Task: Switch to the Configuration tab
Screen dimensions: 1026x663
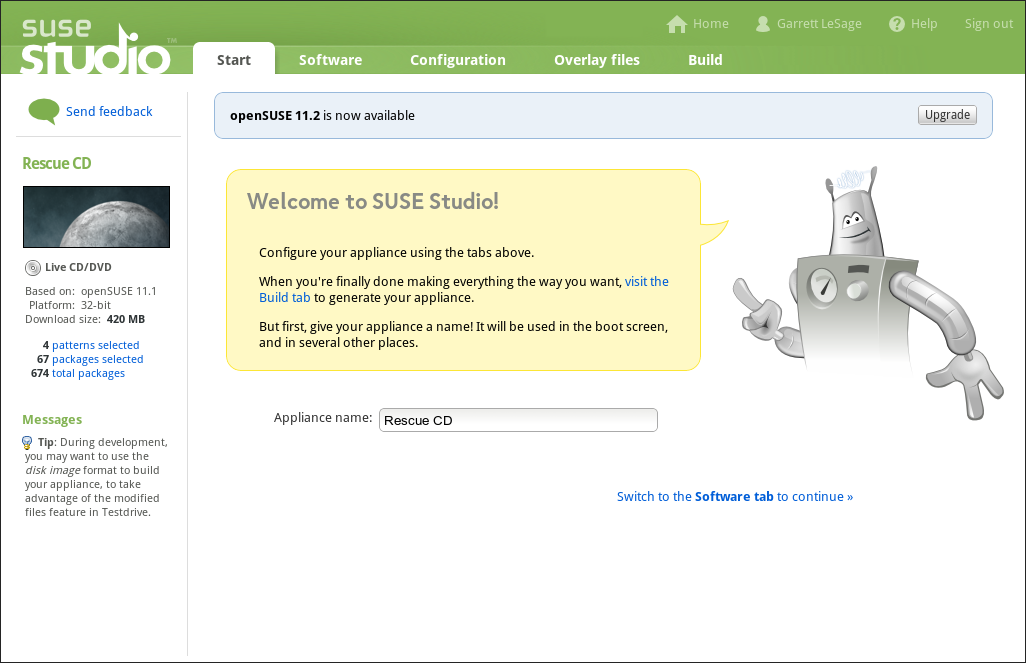Action: pos(458,60)
